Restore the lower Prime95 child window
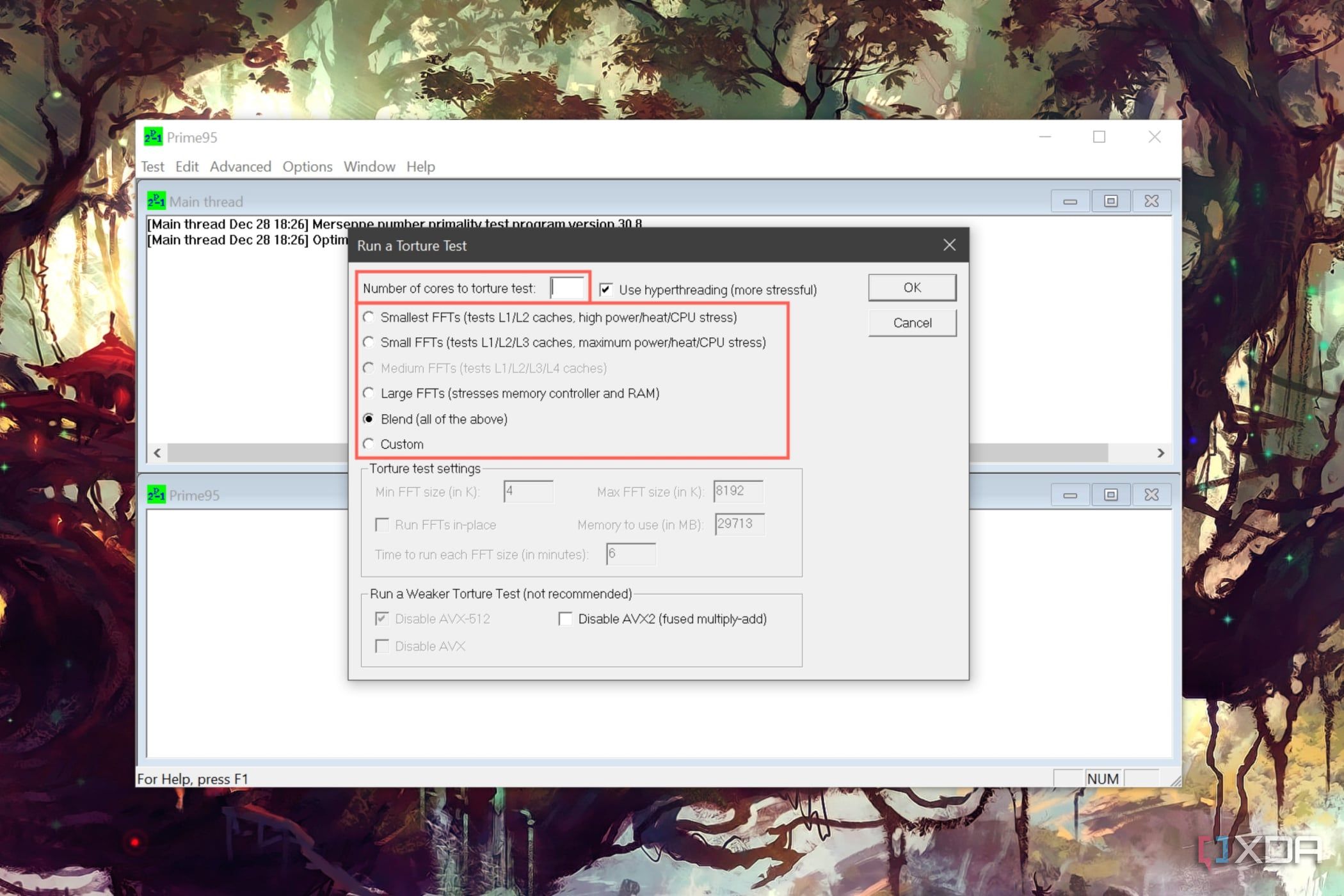1344x896 pixels. [1110, 495]
